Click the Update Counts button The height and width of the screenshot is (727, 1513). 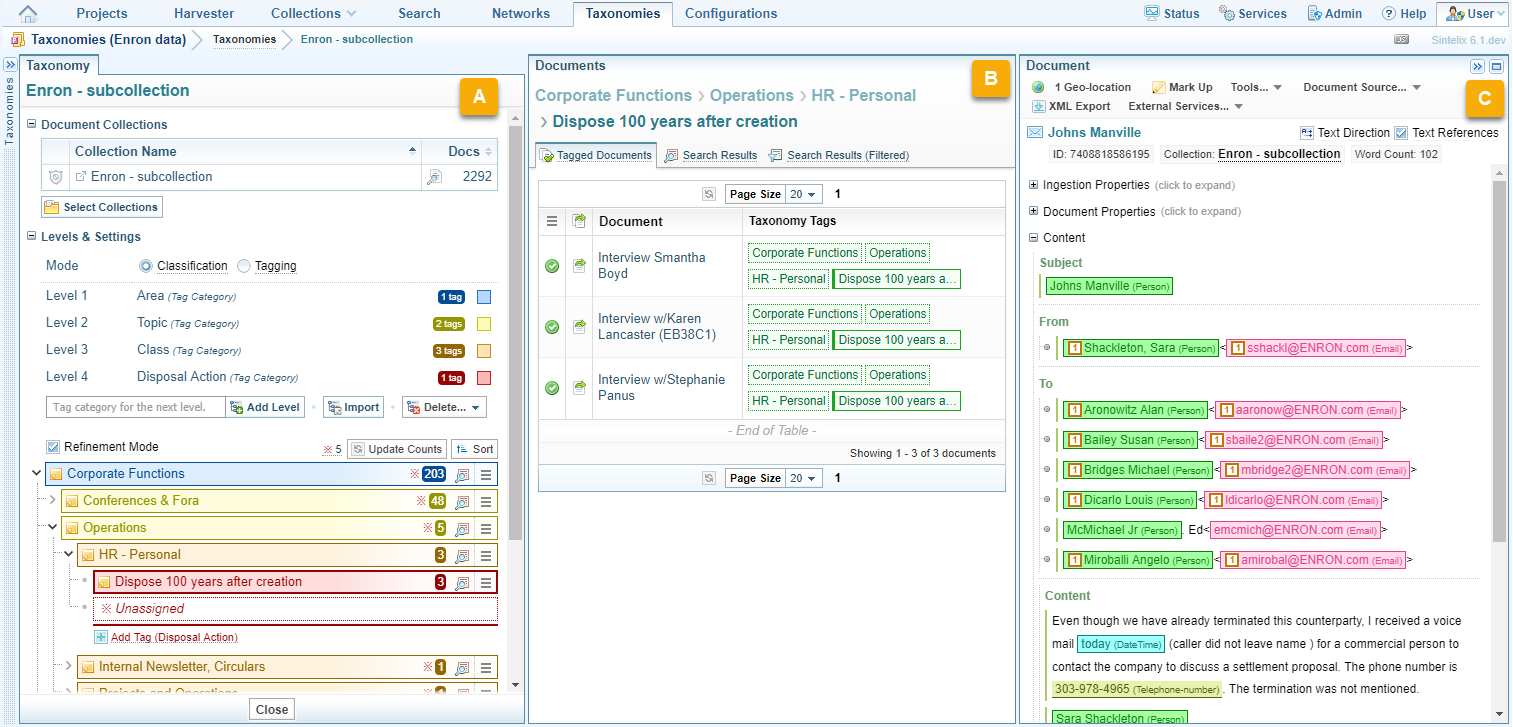(x=397, y=449)
